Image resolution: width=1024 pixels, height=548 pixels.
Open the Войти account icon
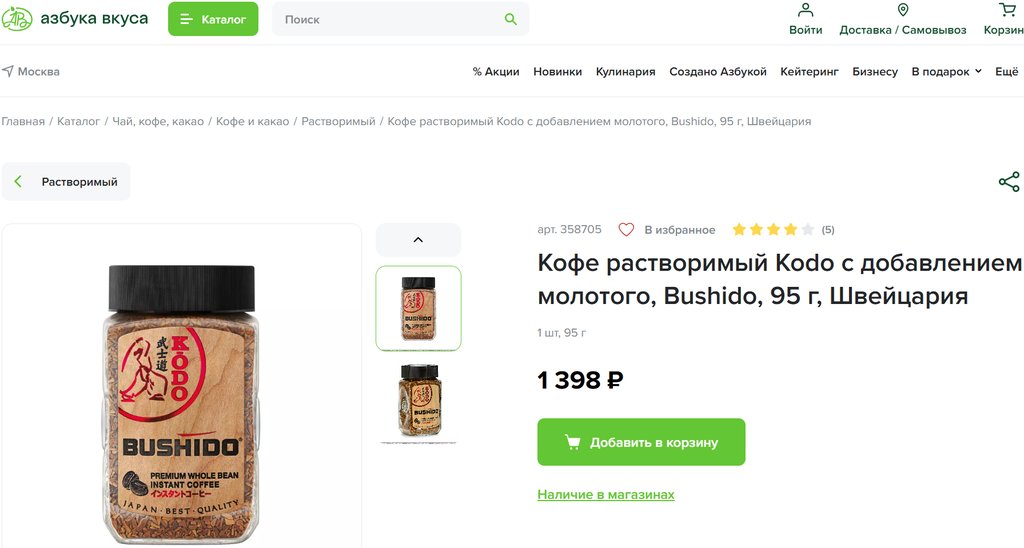805,10
